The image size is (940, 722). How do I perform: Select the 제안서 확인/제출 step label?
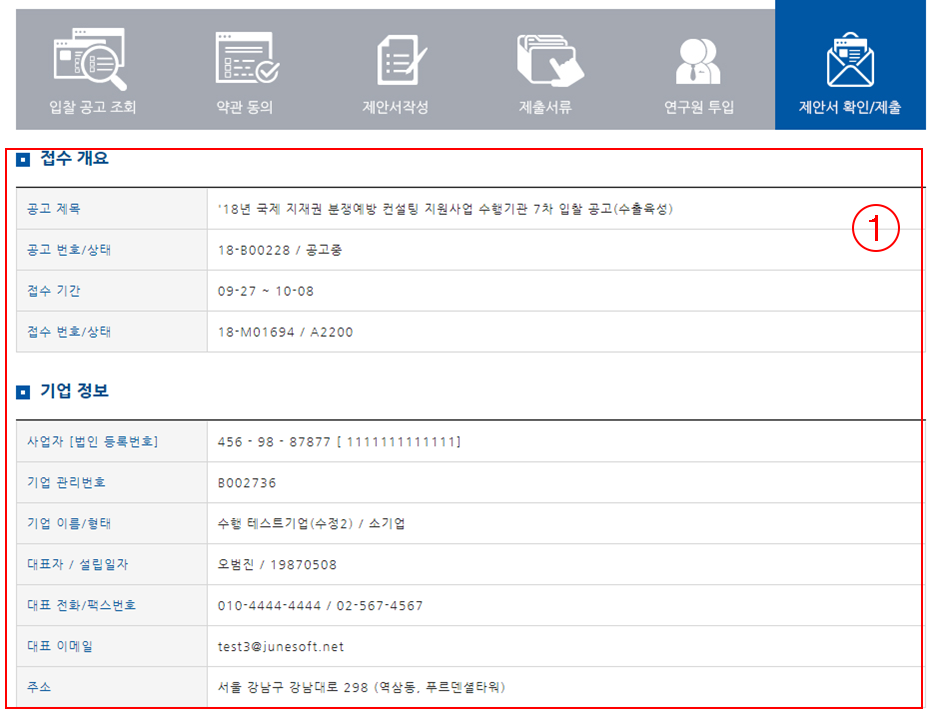click(x=849, y=107)
